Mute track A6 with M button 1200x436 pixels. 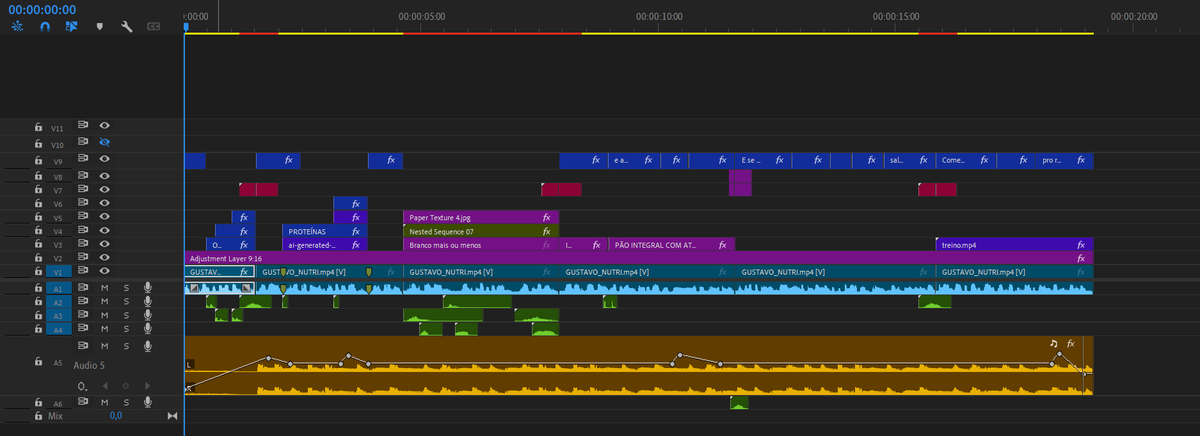tap(105, 402)
